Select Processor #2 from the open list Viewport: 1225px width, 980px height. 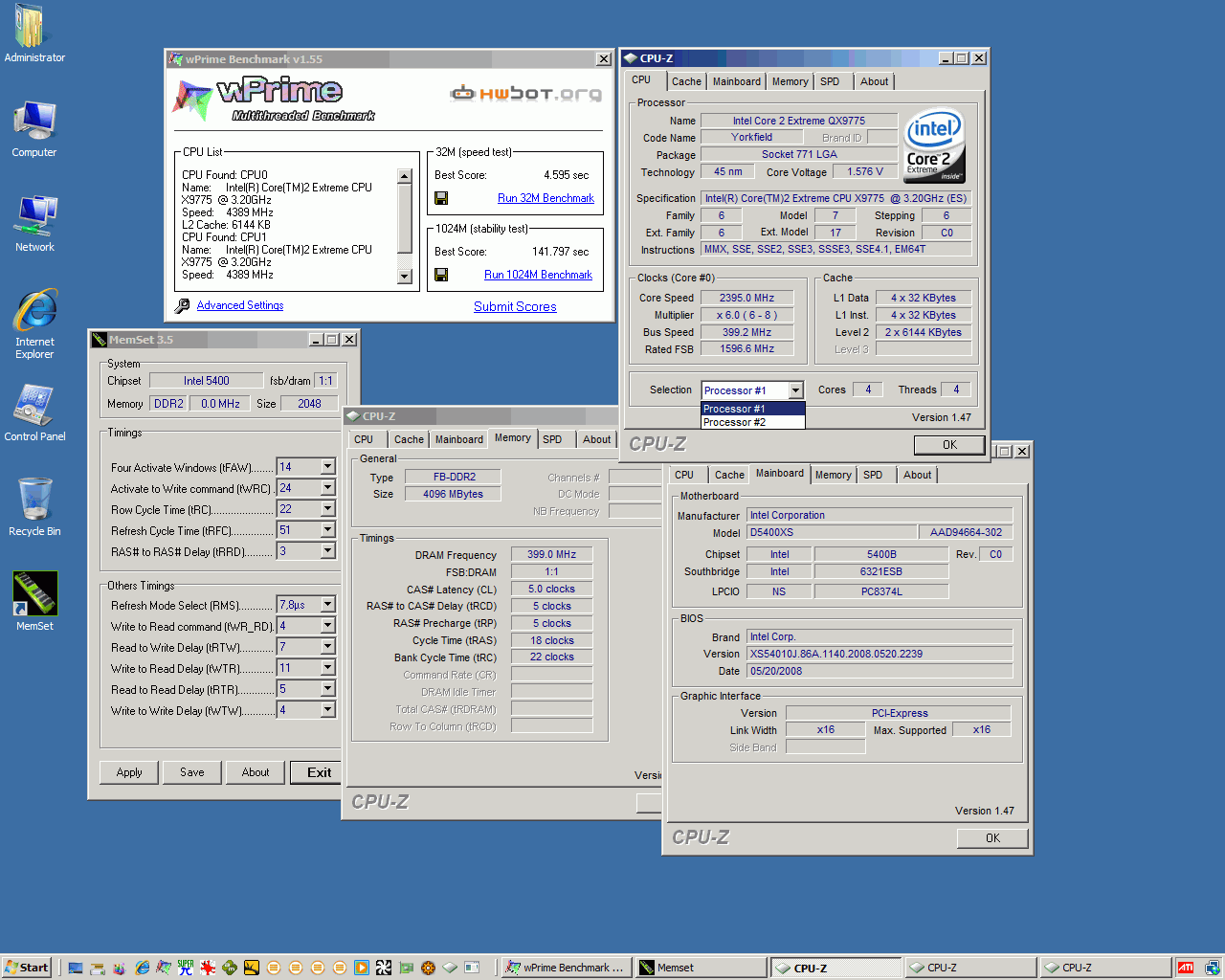coord(753,422)
